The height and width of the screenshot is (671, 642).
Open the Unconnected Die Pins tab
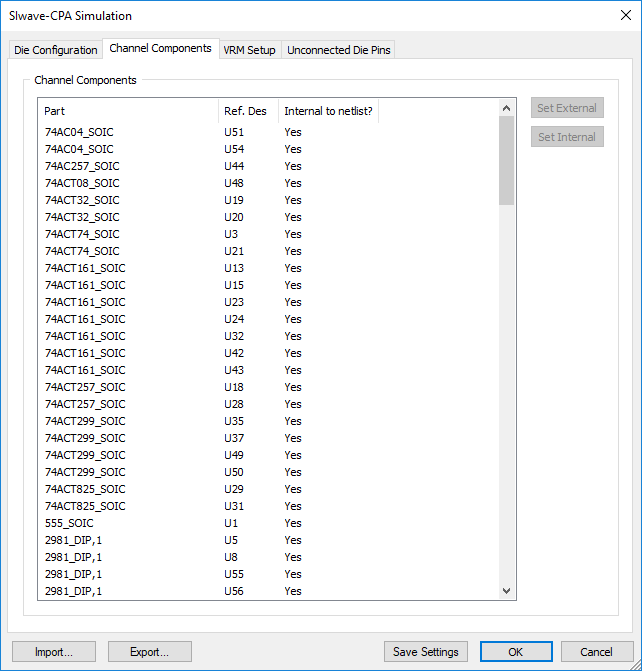point(339,50)
